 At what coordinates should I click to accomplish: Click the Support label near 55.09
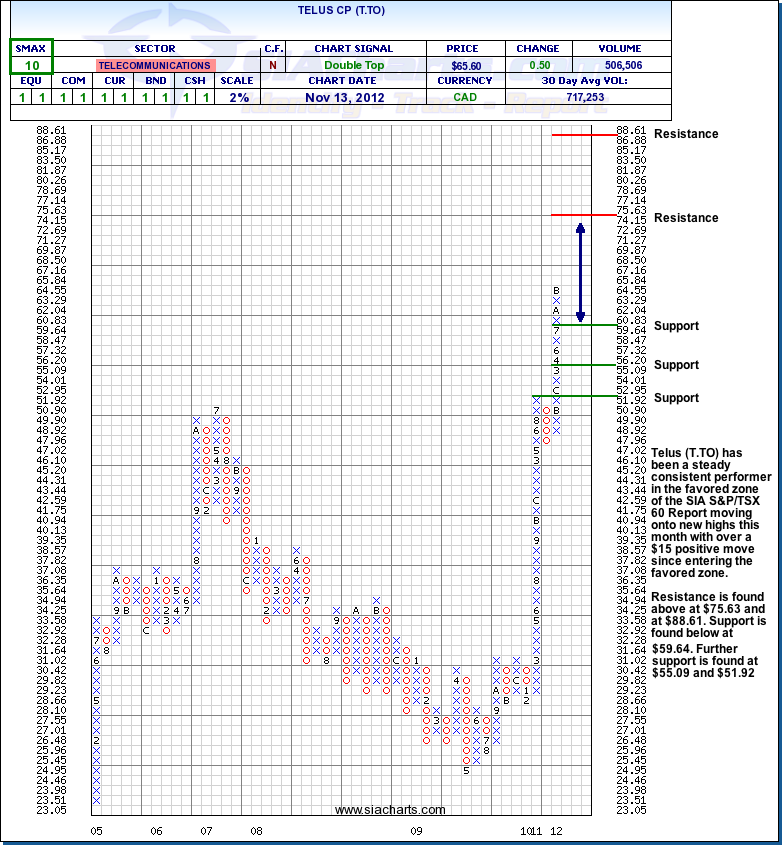(x=677, y=365)
